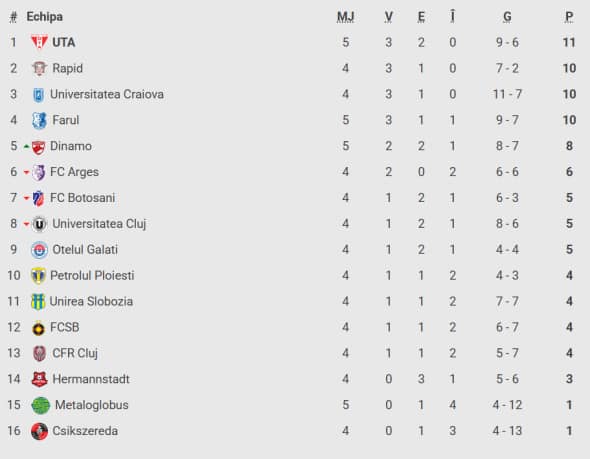The width and height of the screenshot is (590, 459).
Task: Click the UTA club crest icon
Action: tap(39, 42)
